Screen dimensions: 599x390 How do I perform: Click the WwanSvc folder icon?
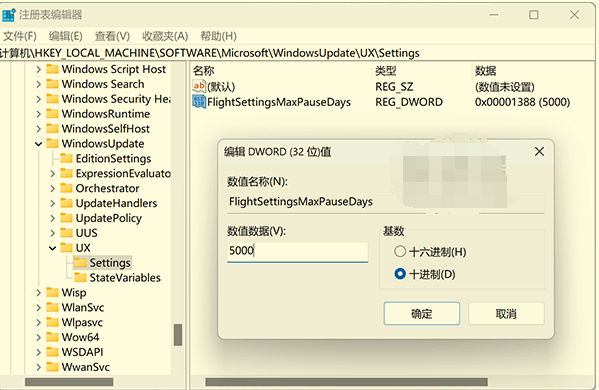click(x=52, y=367)
